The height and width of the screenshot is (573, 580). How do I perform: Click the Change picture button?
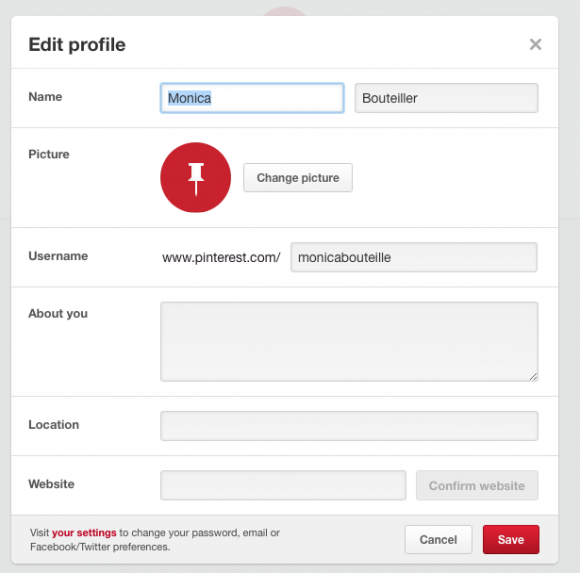[298, 178]
